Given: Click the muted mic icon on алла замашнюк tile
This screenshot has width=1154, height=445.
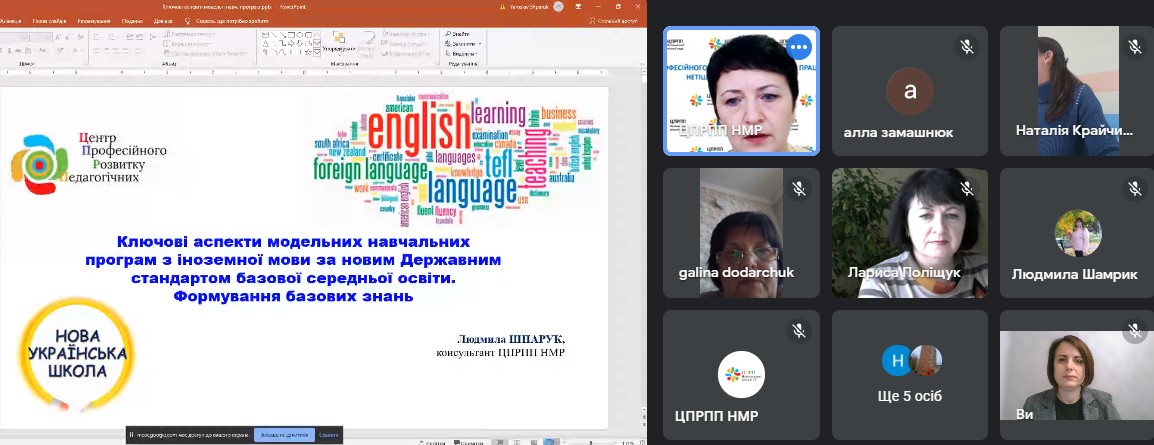Looking at the screenshot, I should click(966, 46).
